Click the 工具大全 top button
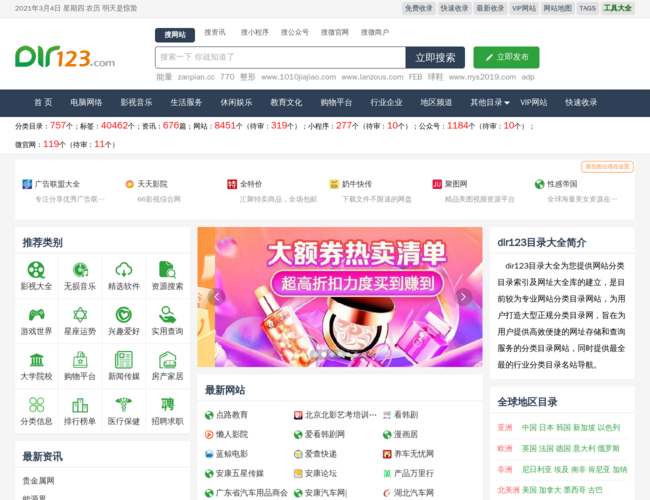 (618, 8)
